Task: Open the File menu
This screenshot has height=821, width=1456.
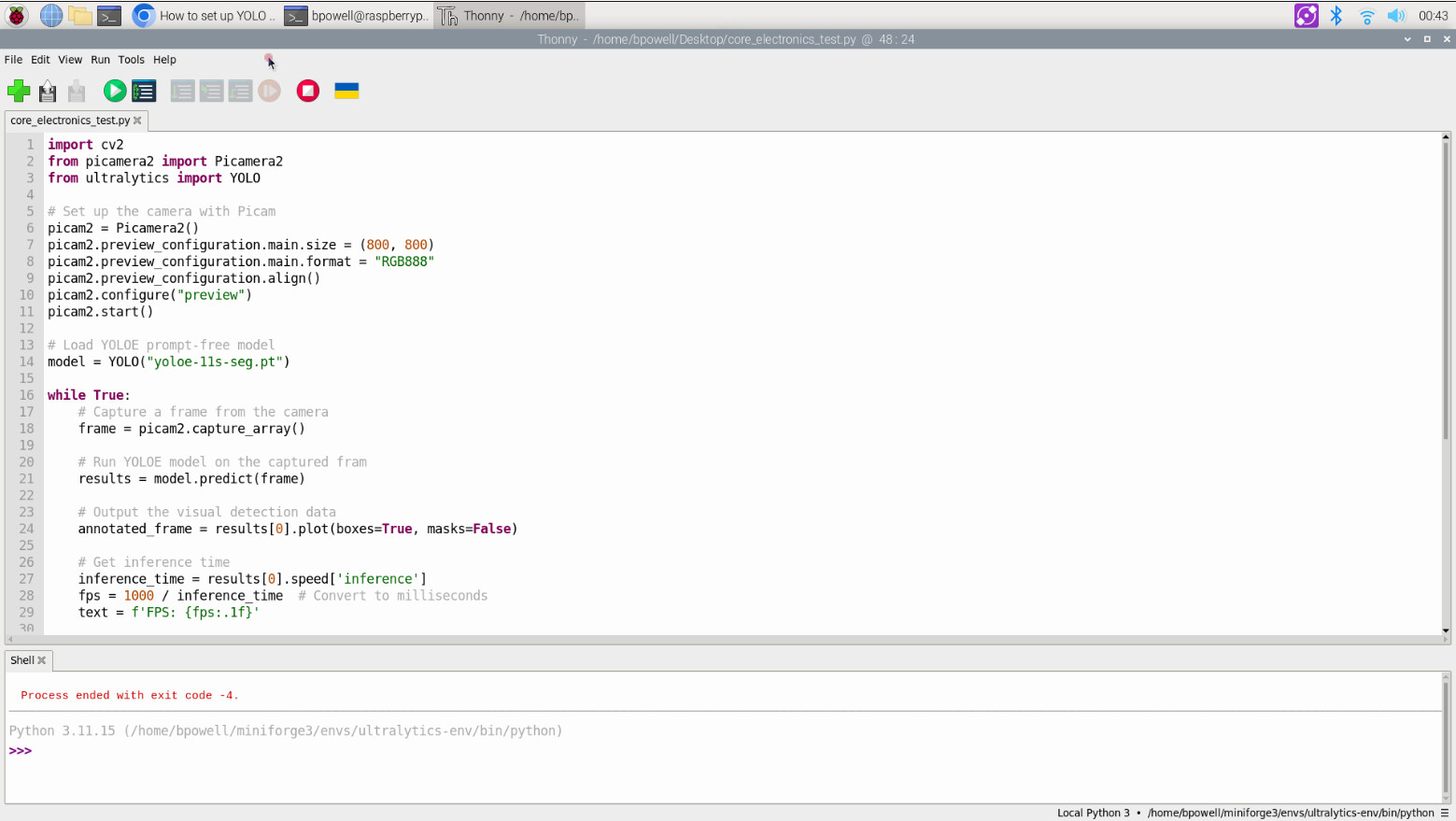Action: [13, 60]
